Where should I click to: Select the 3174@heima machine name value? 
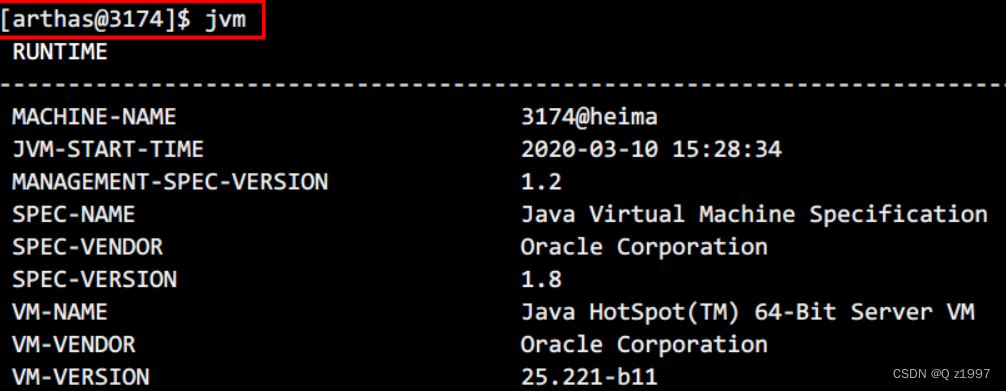pyautogui.click(x=589, y=117)
